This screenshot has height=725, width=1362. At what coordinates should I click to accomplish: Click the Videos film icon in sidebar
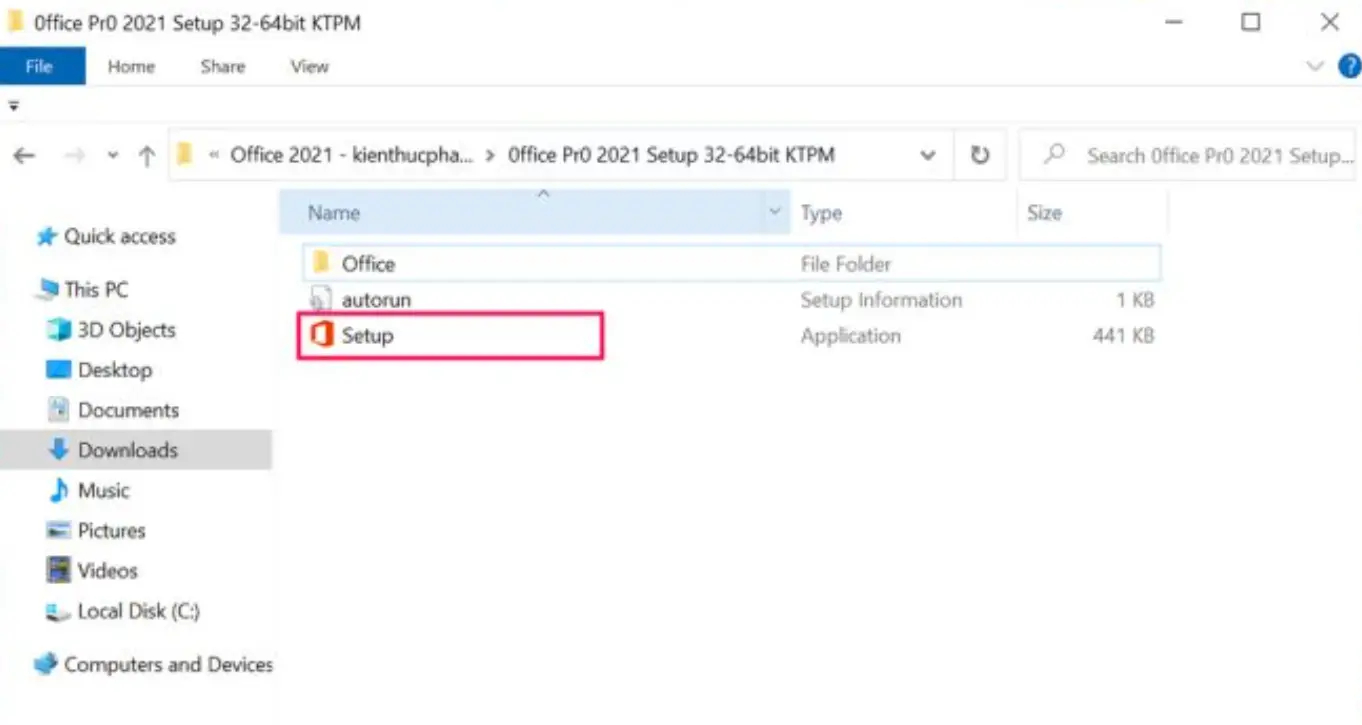(x=59, y=570)
